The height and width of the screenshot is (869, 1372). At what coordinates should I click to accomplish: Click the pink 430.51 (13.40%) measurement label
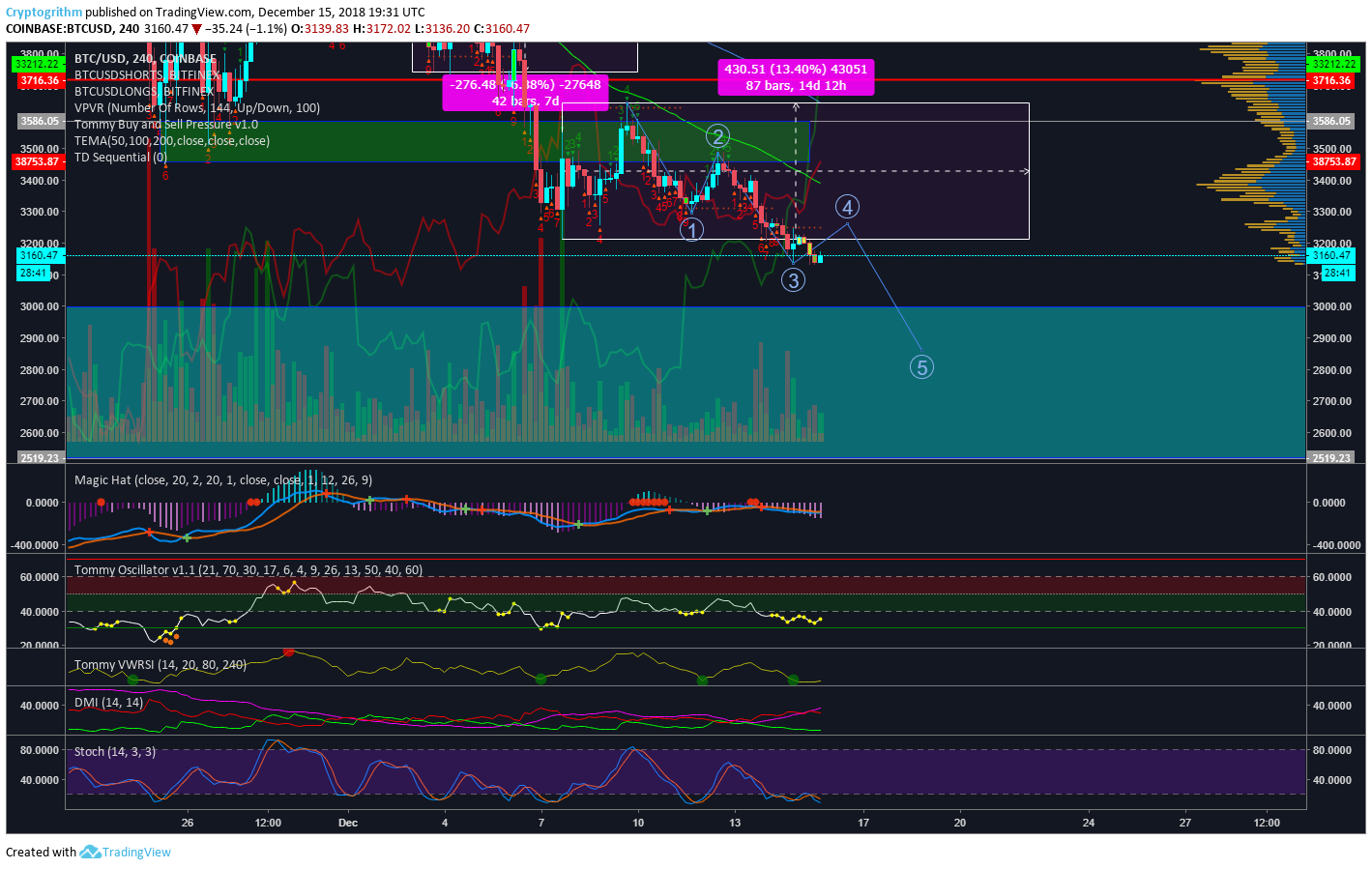tap(796, 77)
